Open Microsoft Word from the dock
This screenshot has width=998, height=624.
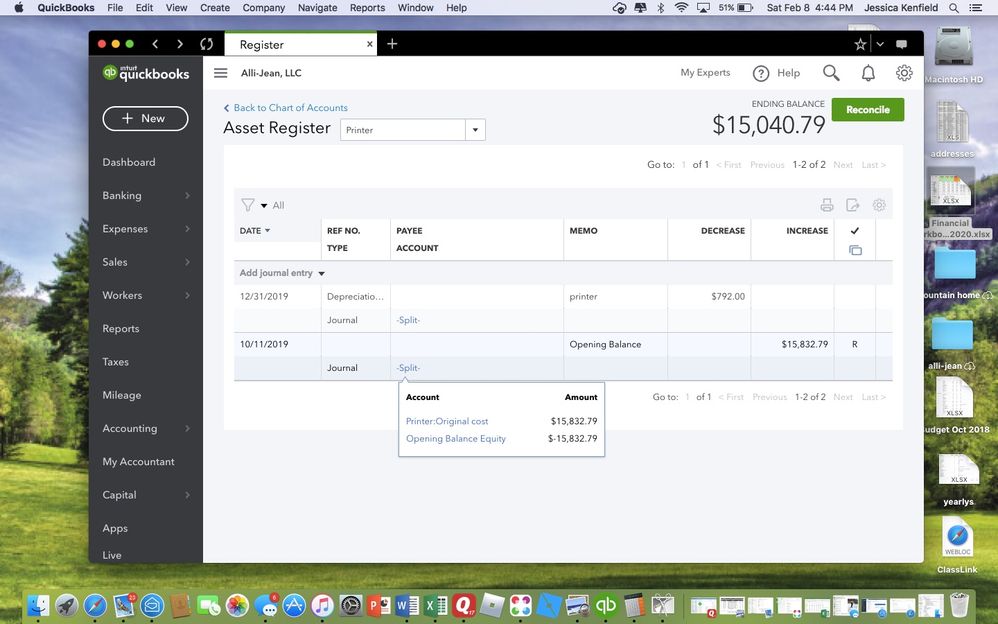(407, 605)
